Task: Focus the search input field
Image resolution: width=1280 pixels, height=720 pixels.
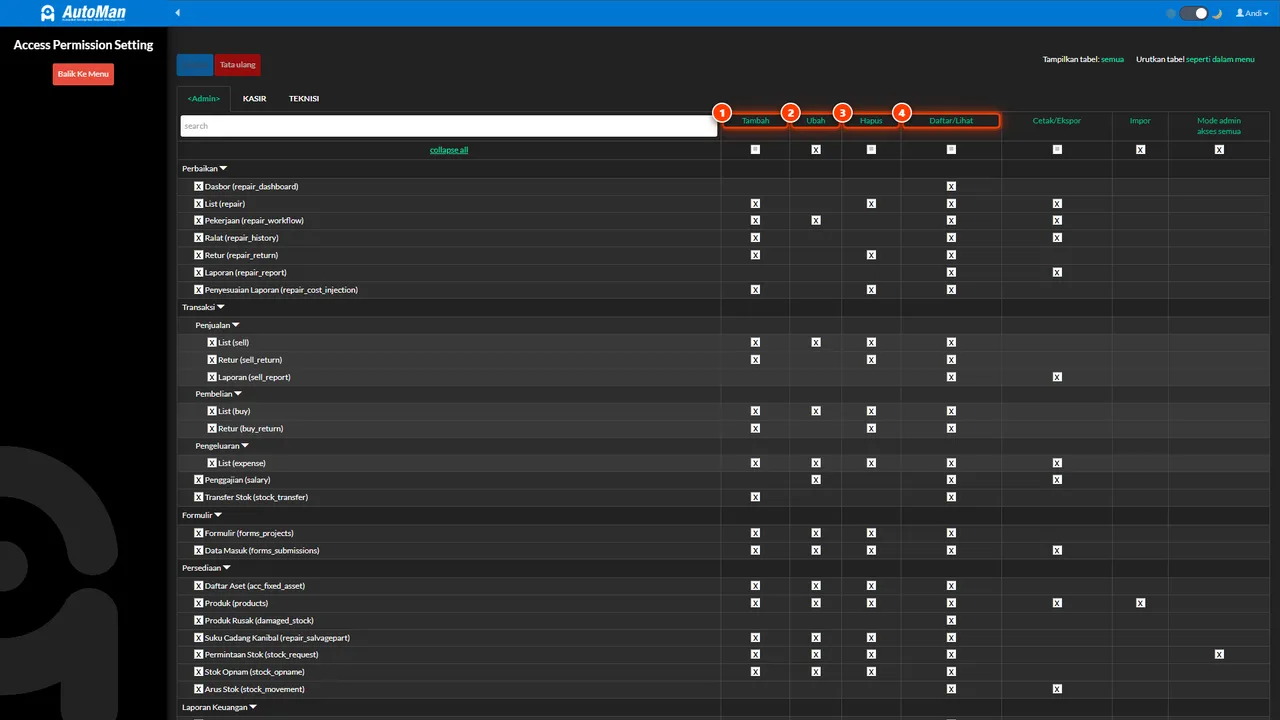Action: pos(449,126)
